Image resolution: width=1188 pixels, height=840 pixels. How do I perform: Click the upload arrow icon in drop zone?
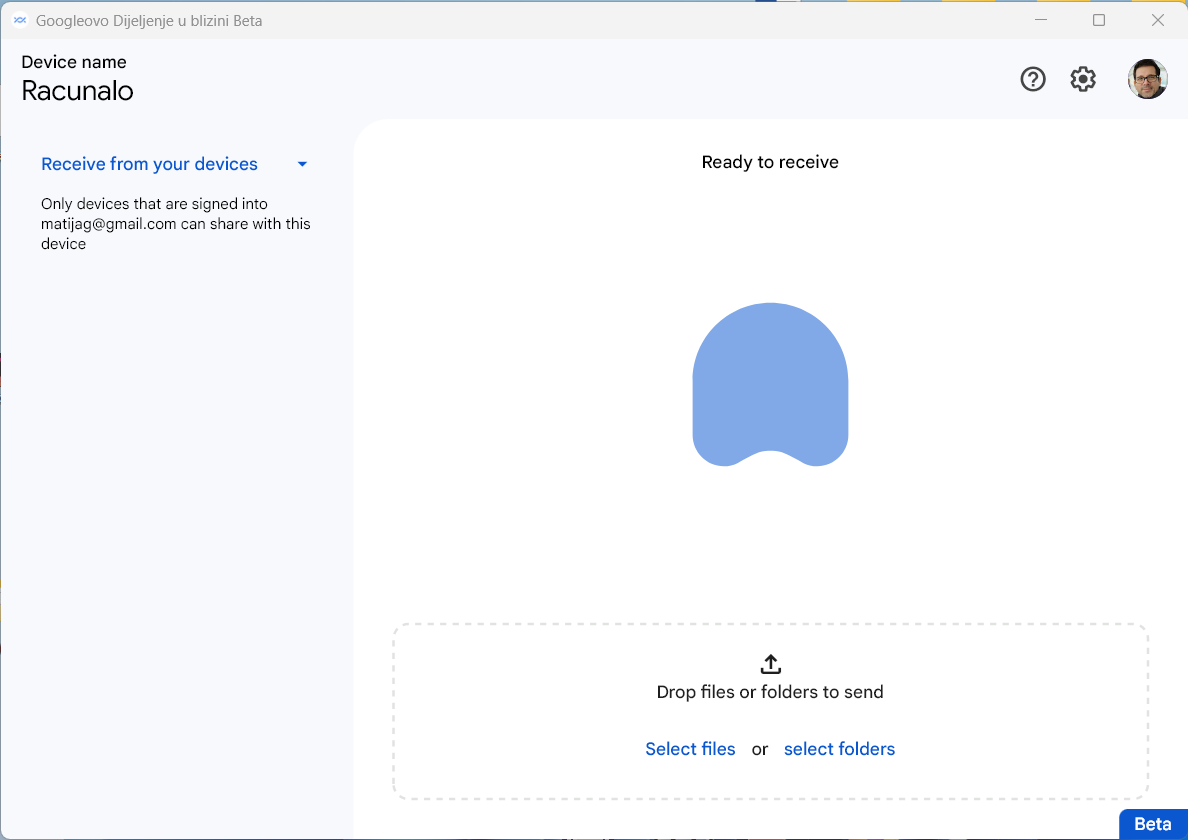tap(770, 664)
